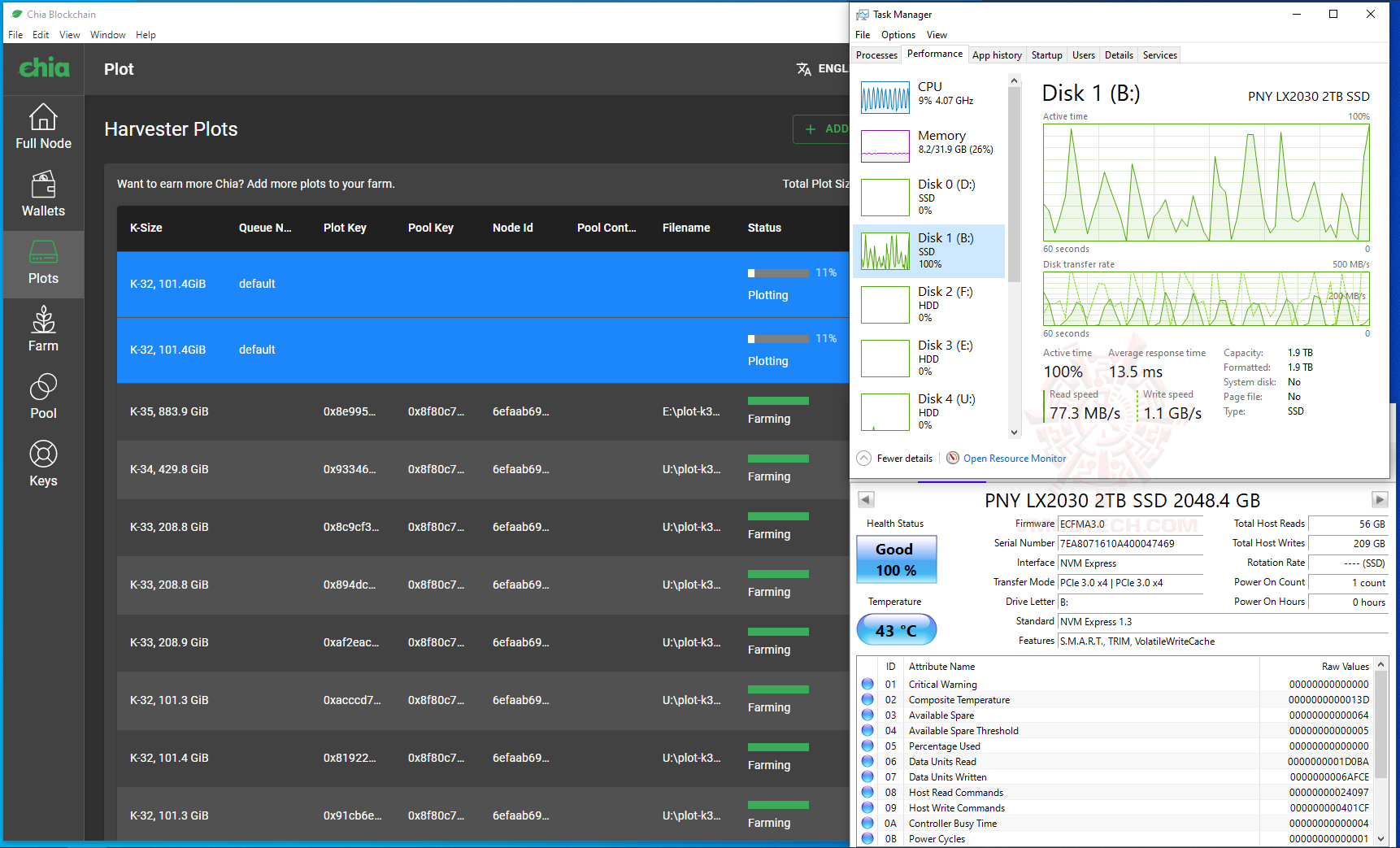Select Disk 2 (F:) in performance list
Viewport: 1400px width, 848px height.
928,304
